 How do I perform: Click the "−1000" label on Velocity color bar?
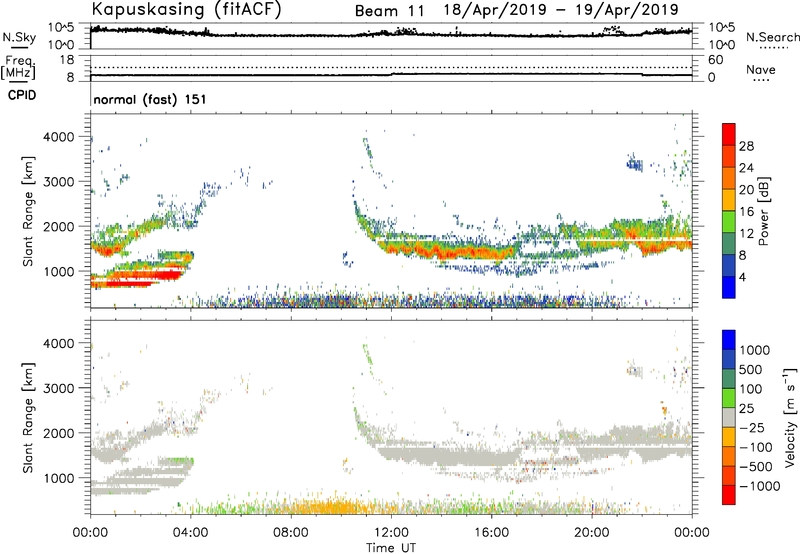[x=760, y=486]
